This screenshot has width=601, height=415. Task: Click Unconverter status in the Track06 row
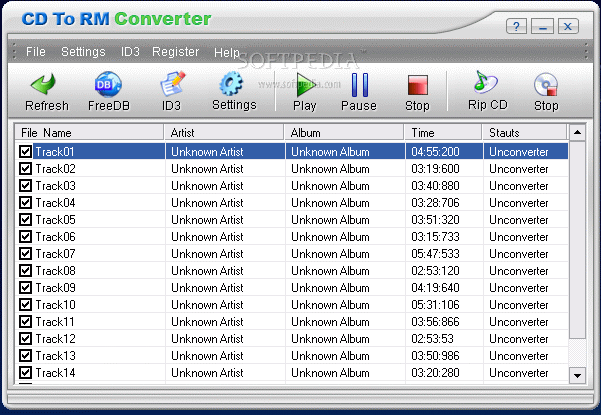tap(519, 236)
